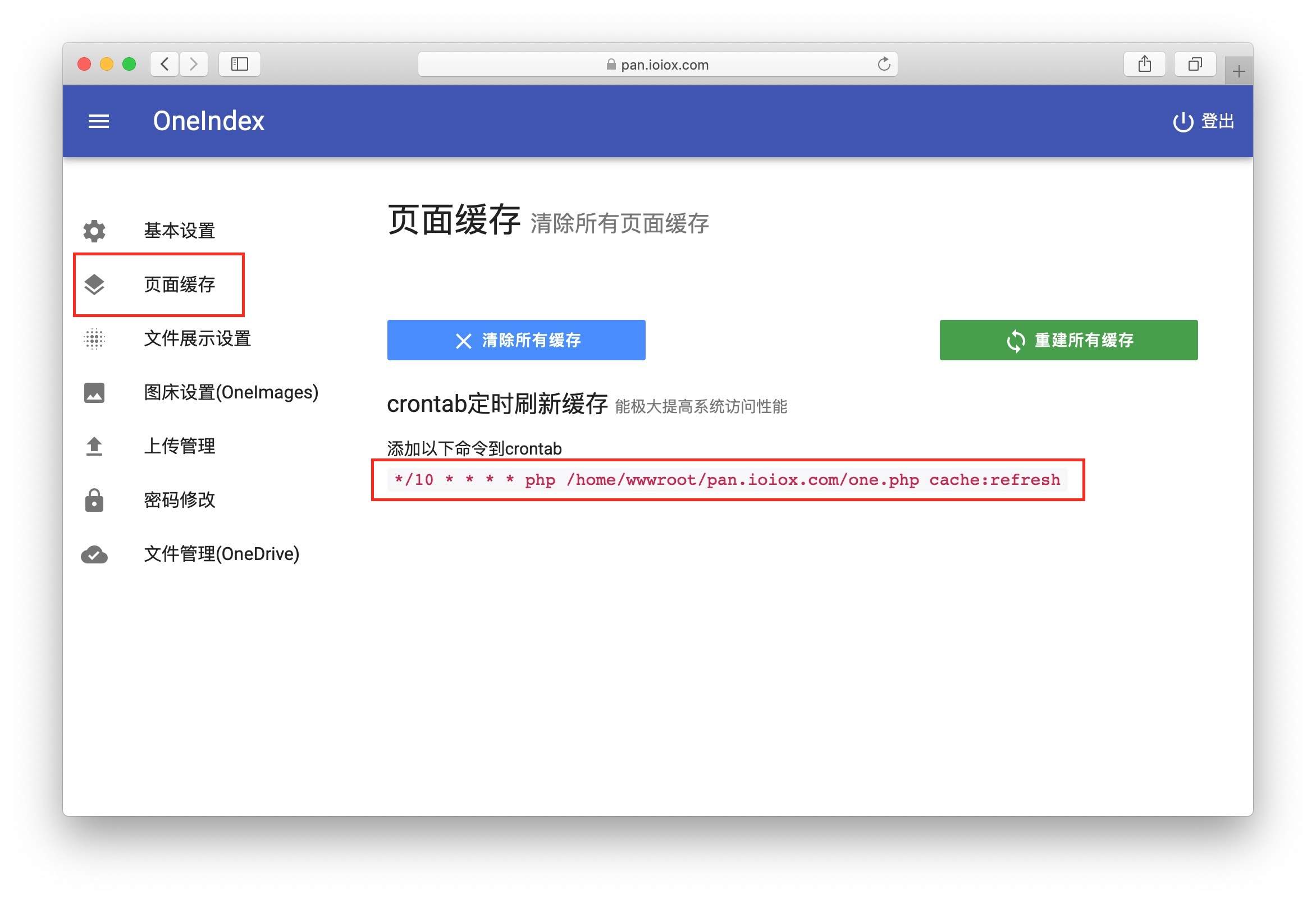Open the hamburger menu in OneIndex header
Screen dimensions: 1316x899
tap(98, 121)
